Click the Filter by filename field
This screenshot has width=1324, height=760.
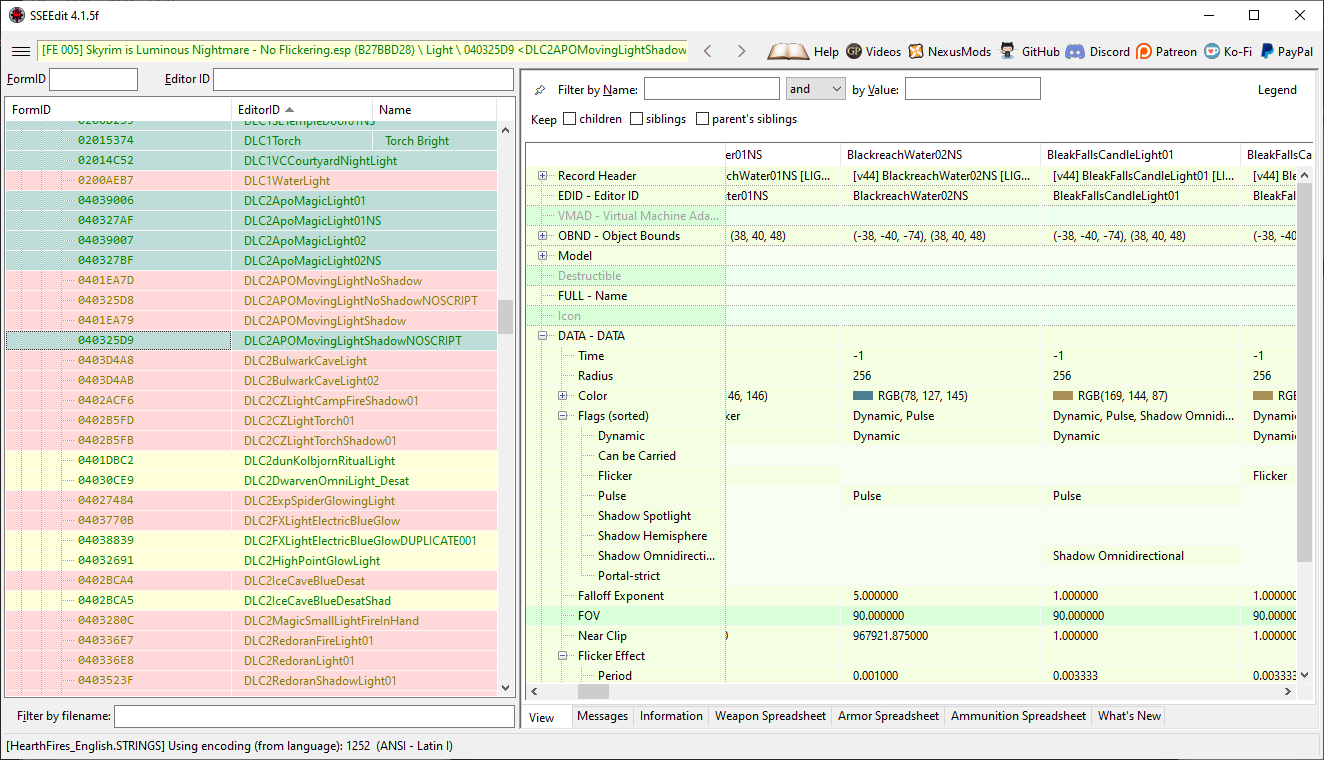(x=315, y=716)
